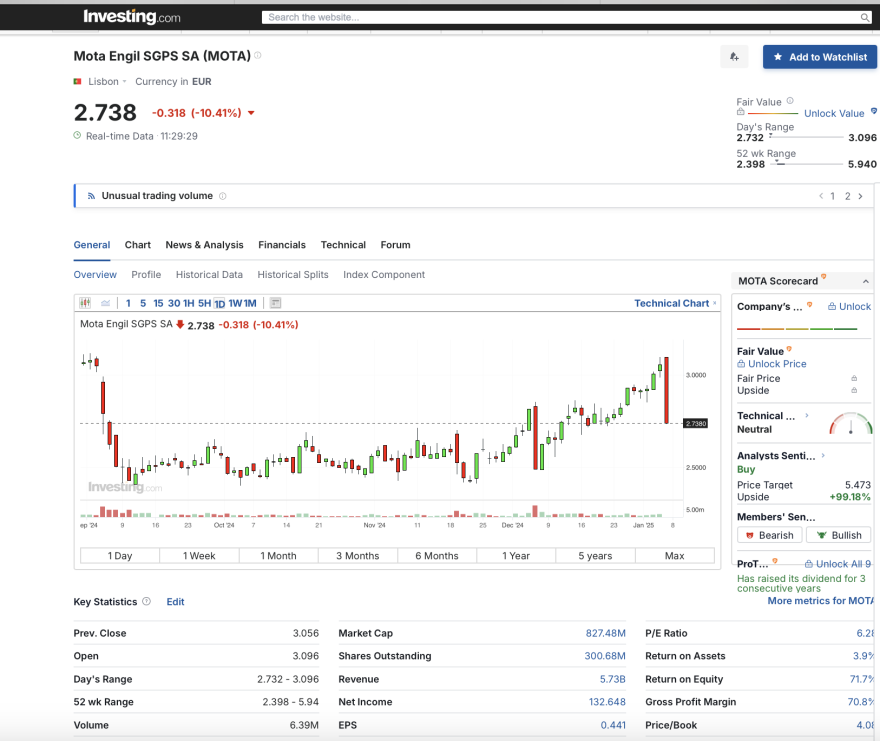
Task: Click the lock icon next to Fair Price
Action: (x=854, y=378)
